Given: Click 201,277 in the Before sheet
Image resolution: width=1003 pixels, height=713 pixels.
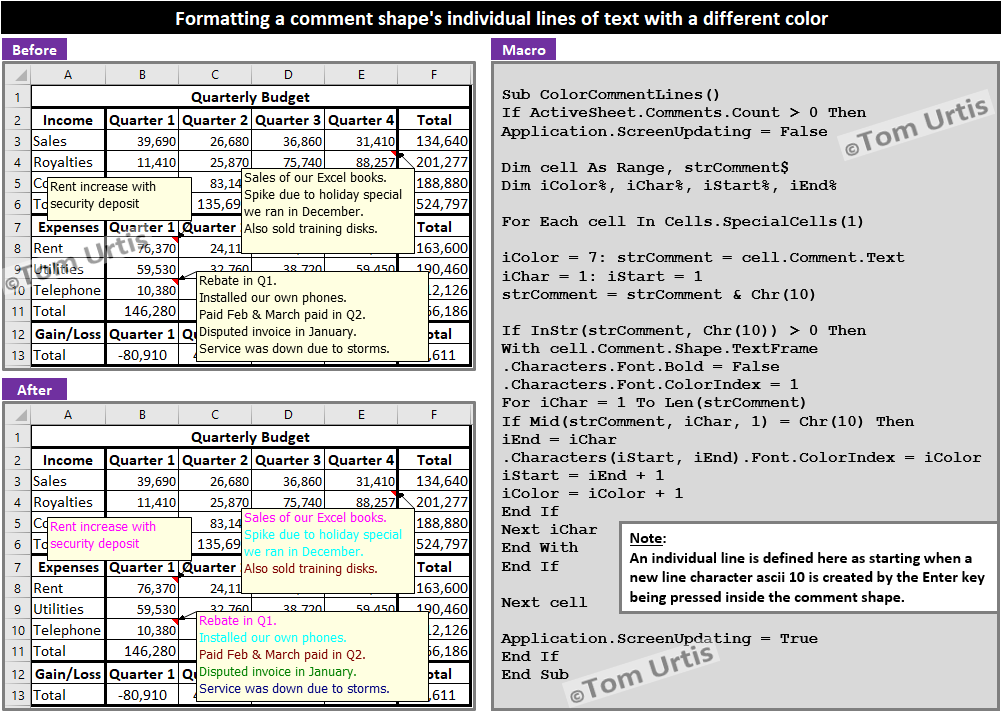Looking at the screenshot, I should (441, 162).
